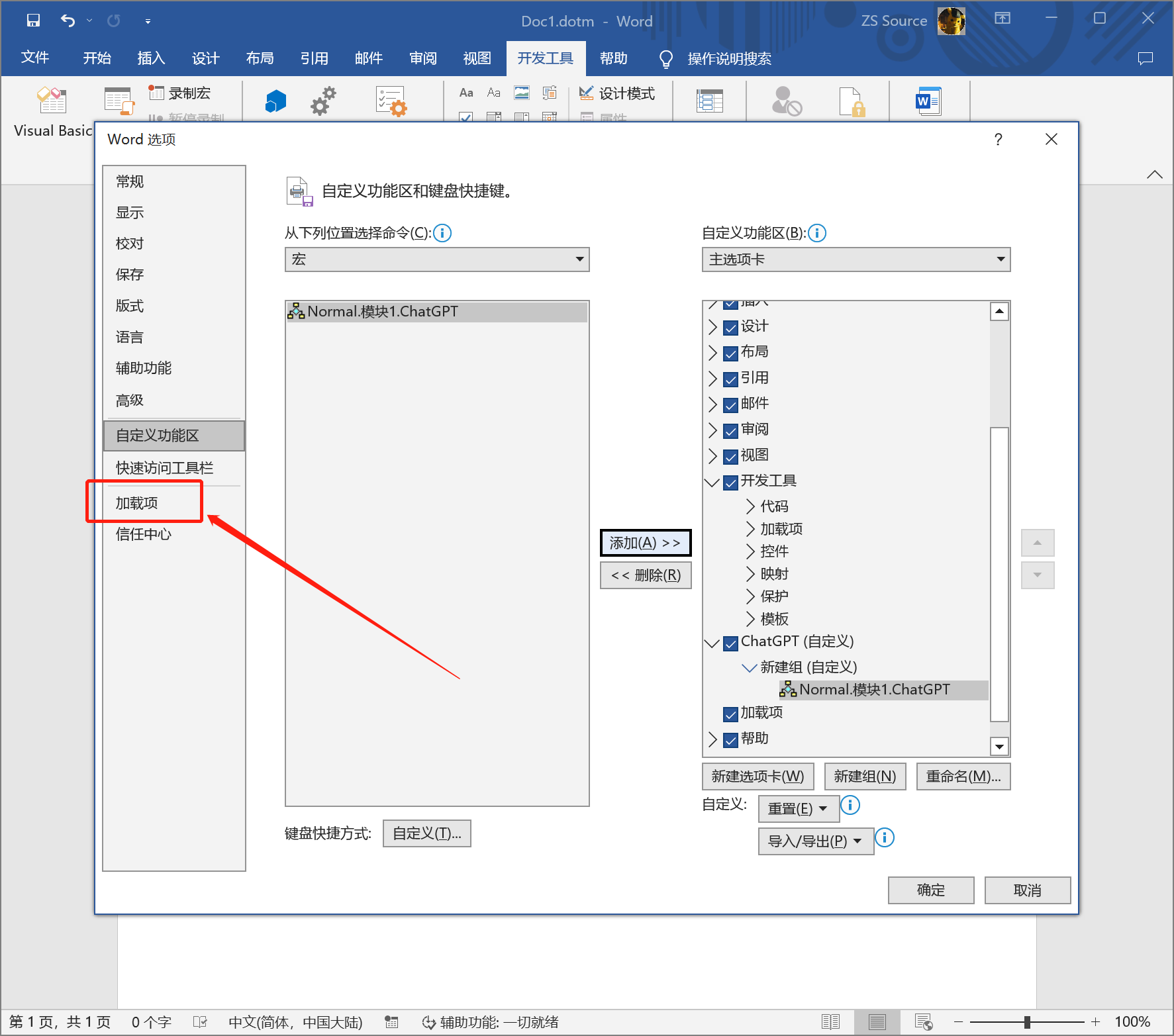Click the Add-ins blue hexagon icon
The image size is (1174, 1036).
[275, 101]
